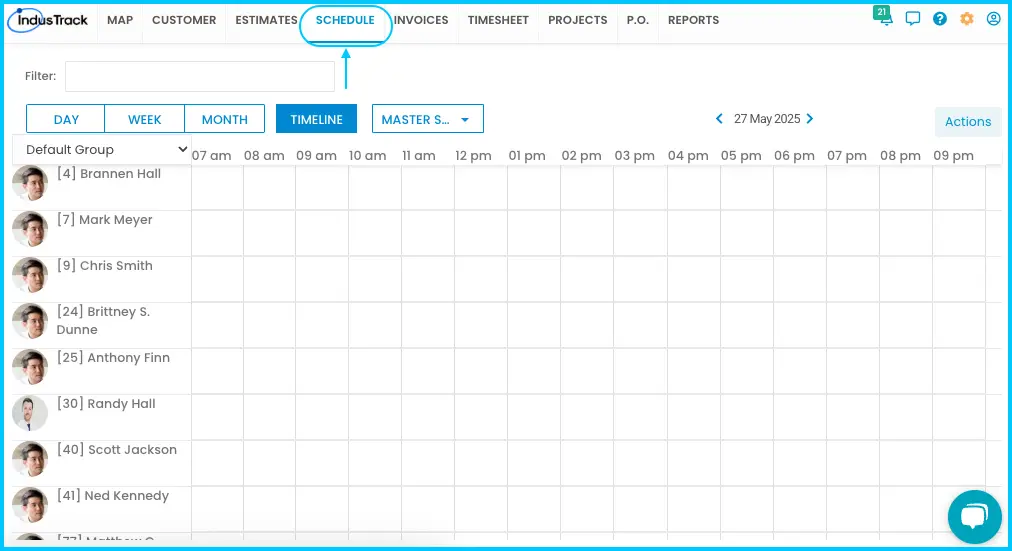This screenshot has width=1012, height=551.
Task: Select employee [7] Mark Meyer
Action: click(x=105, y=219)
